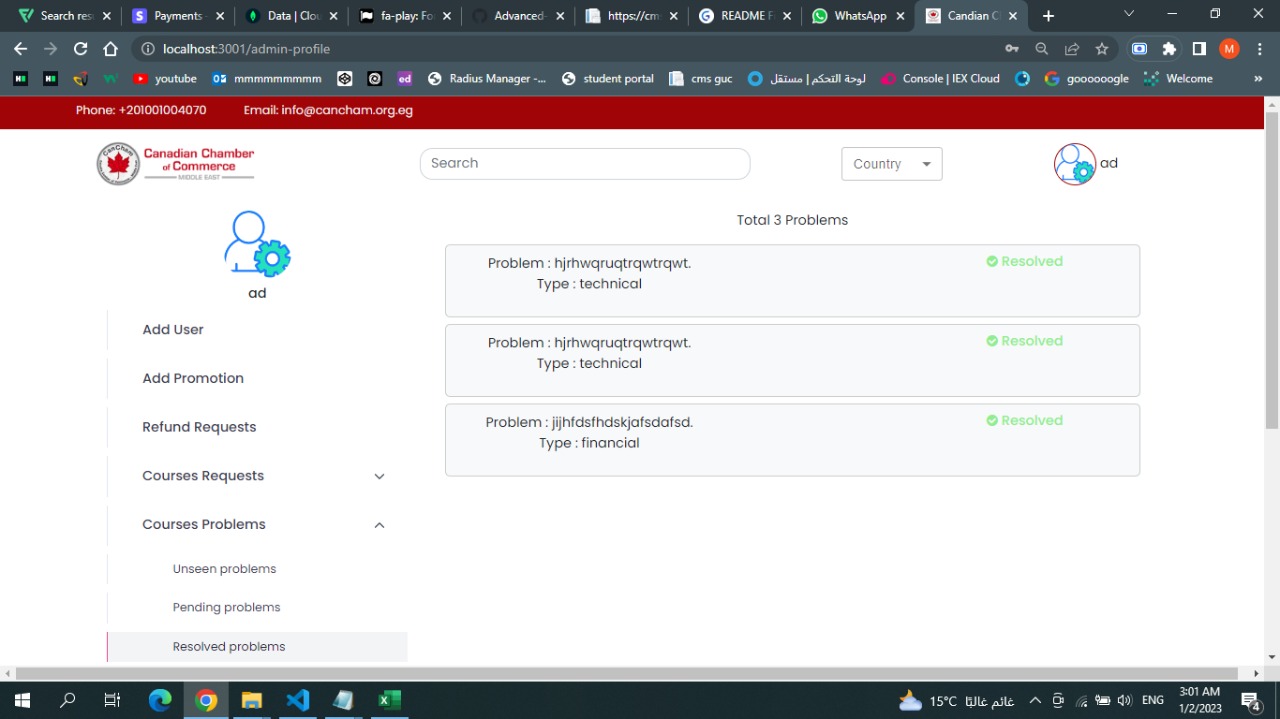Open the Canadian Chamber of Commerce logo
Viewport: 1280px width, 719px height.
[x=175, y=163]
